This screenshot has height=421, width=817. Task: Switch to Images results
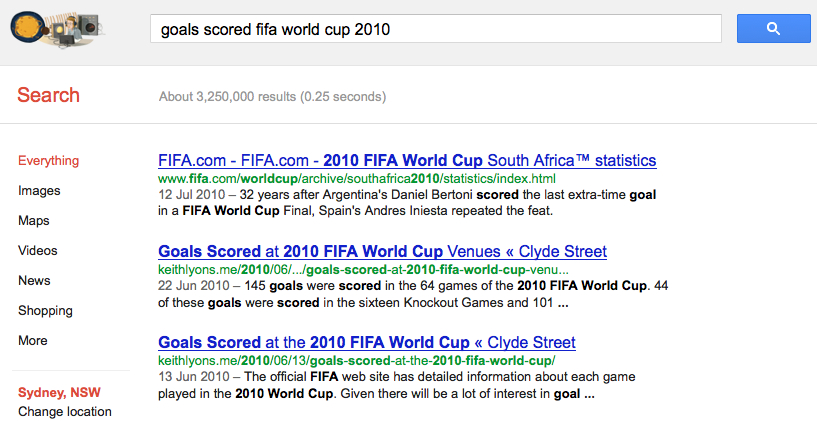[x=39, y=191]
